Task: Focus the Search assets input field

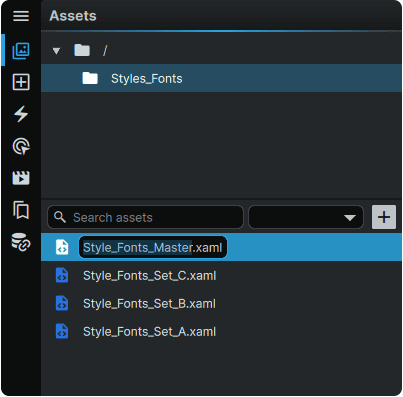Action: tap(145, 217)
